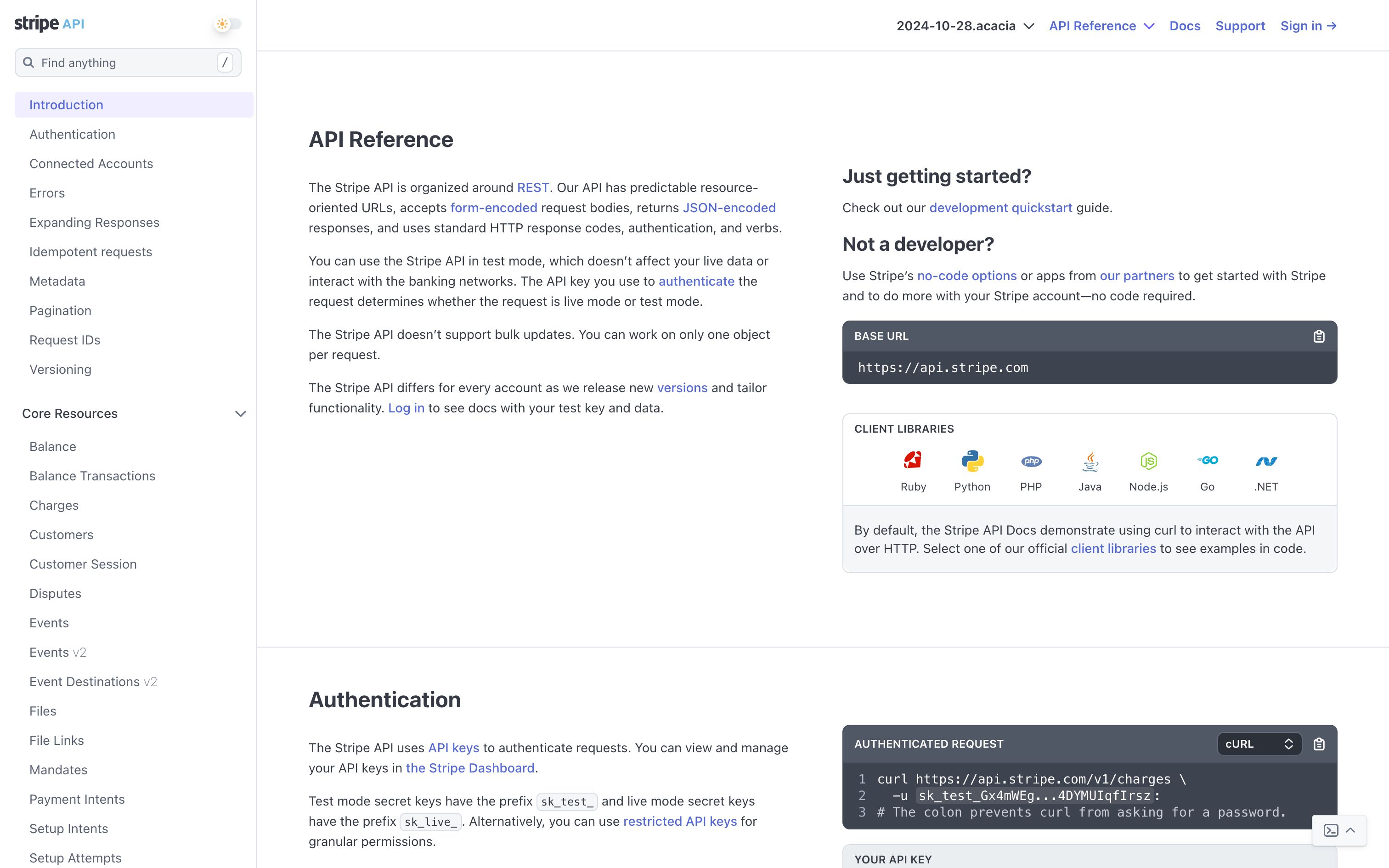Open Disputes sidebar item
1389x868 pixels.
coord(55,593)
